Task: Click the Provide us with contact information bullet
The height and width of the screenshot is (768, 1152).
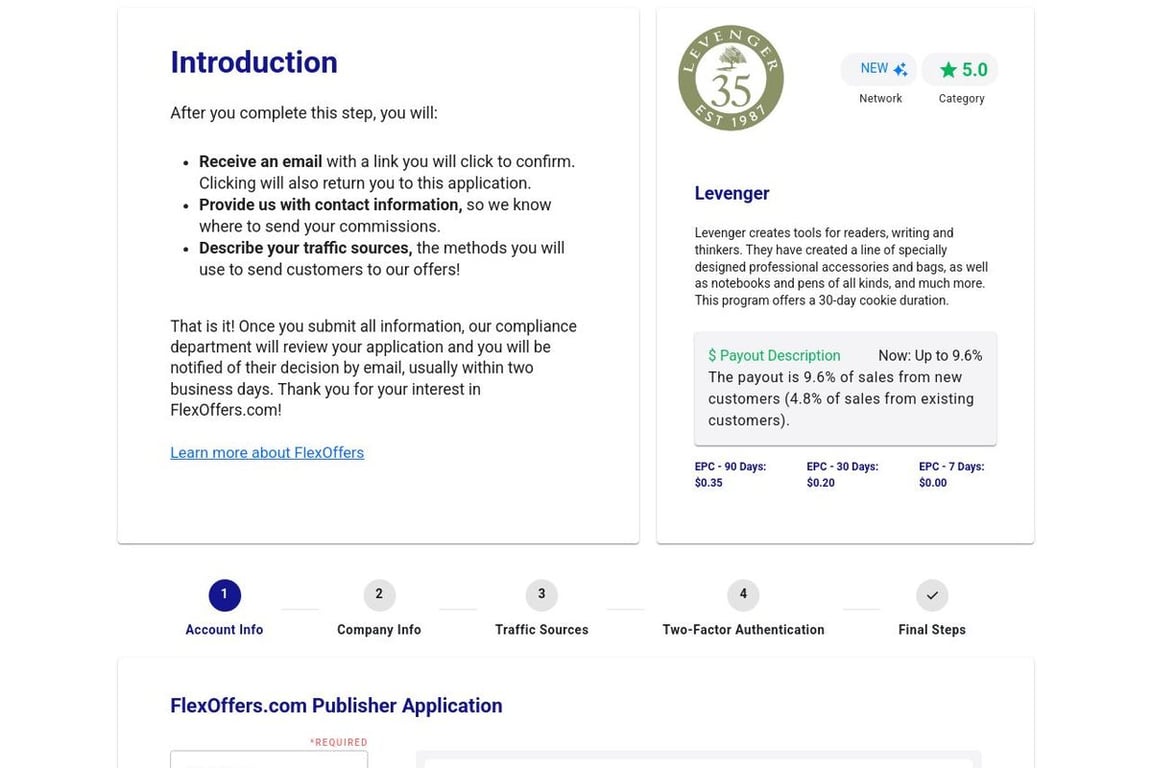Action: click(375, 215)
